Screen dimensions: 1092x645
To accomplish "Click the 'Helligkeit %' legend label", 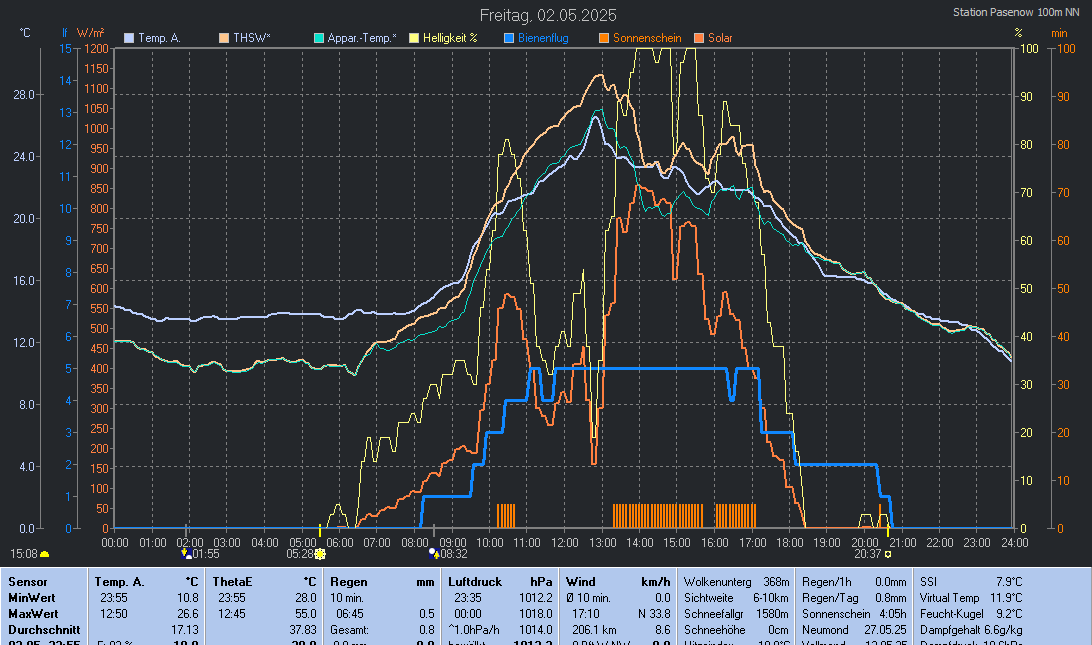I will (450, 38).
